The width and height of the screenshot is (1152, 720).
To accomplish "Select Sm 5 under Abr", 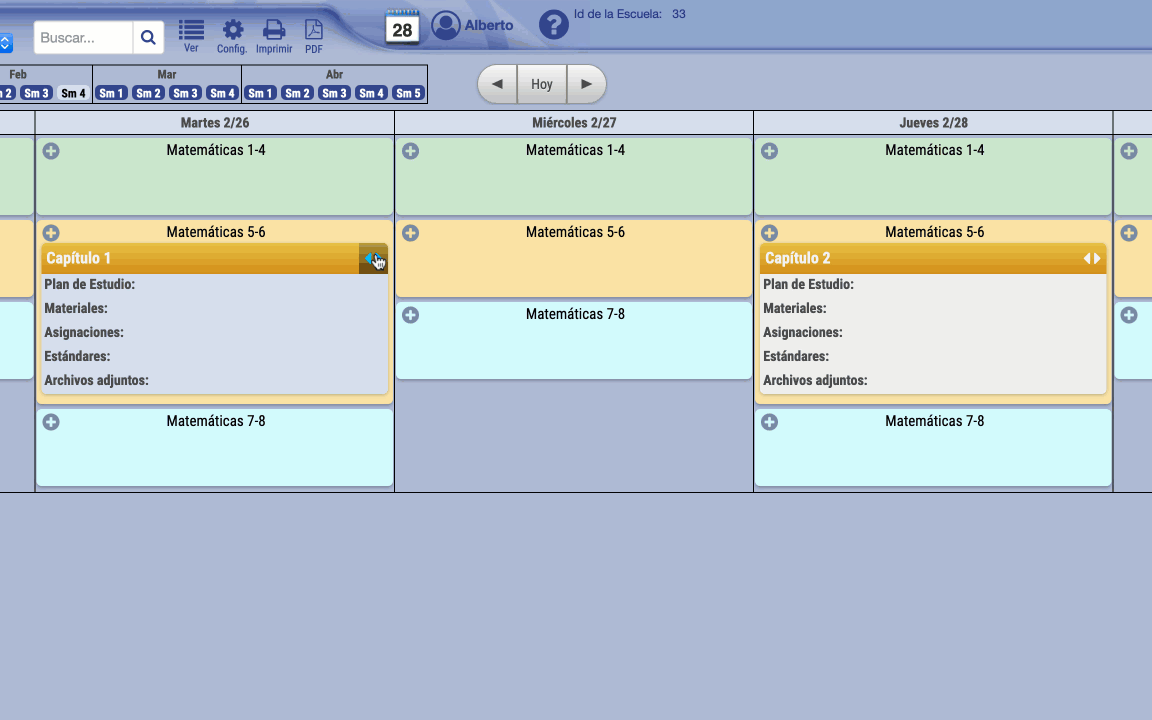I will (408, 93).
